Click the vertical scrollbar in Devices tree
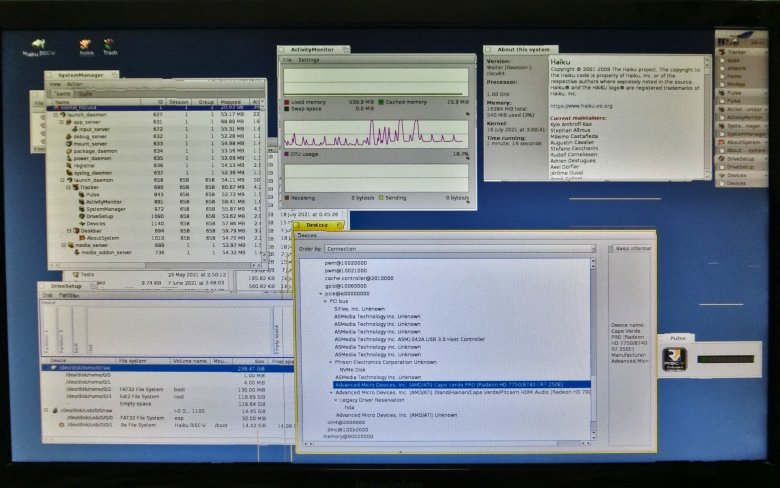 pyautogui.click(x=593, y=349)
